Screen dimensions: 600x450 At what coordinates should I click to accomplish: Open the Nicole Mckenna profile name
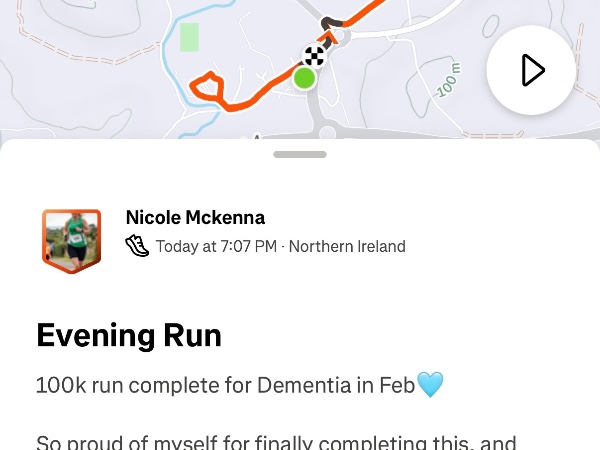(x=195, y=218)
